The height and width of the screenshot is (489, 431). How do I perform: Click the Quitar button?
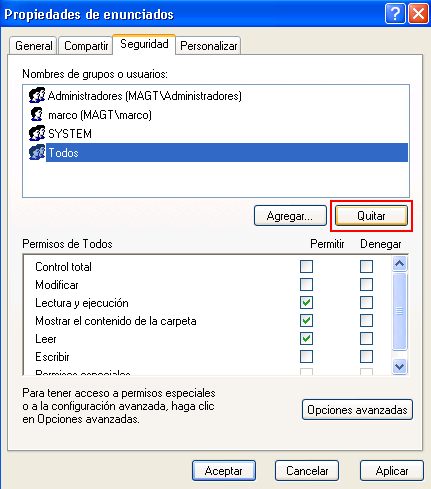(371, 216)
